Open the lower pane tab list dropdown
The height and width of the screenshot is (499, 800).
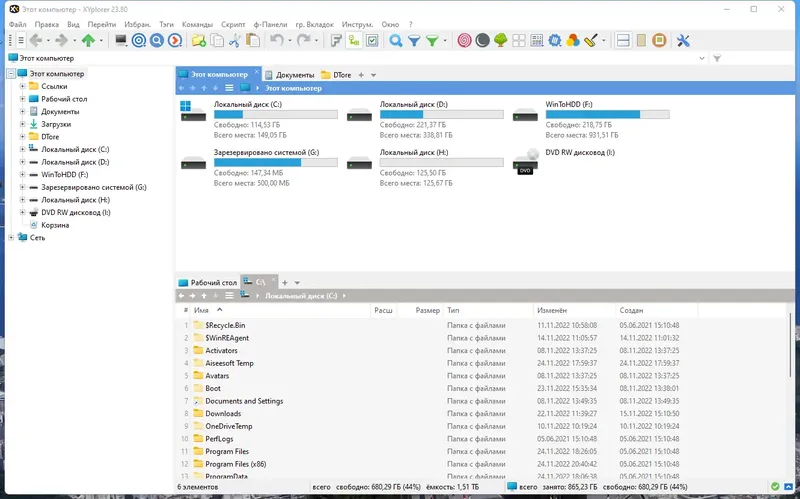(297, 283)
